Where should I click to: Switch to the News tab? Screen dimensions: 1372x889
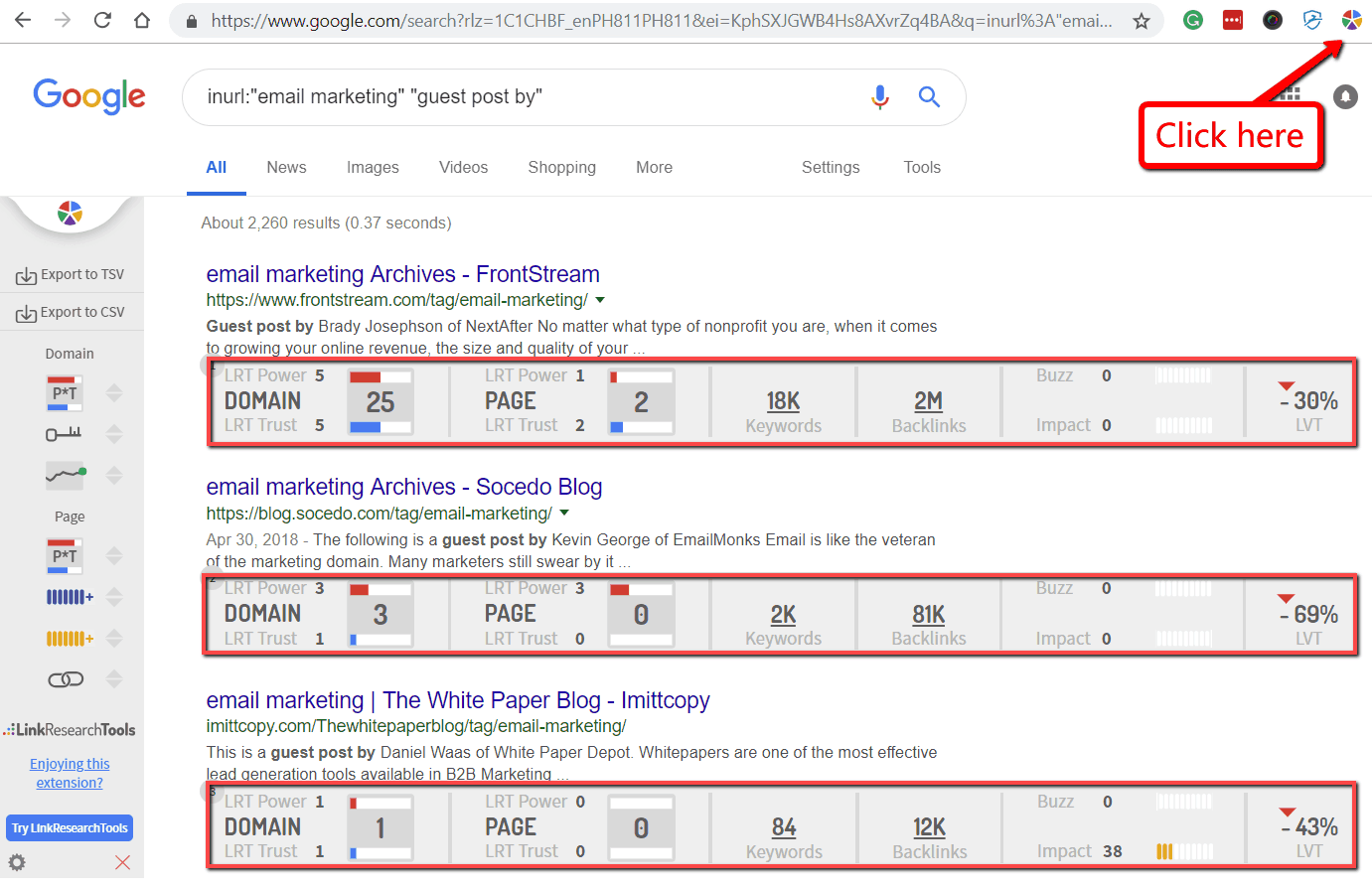tap(286, 167)
